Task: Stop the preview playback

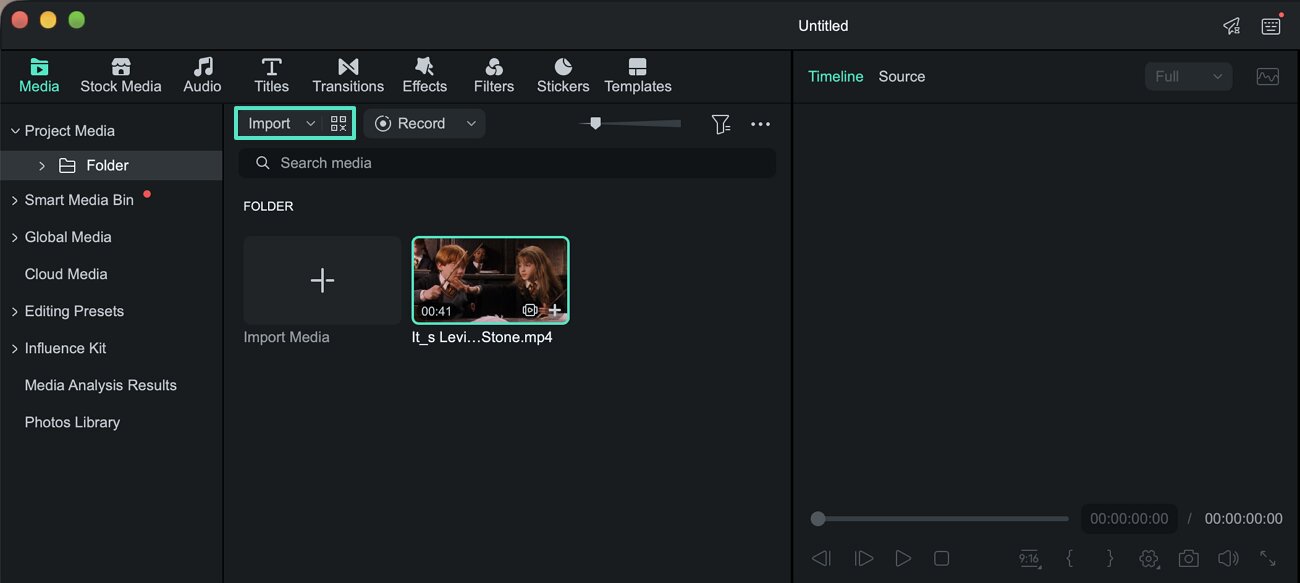Action: tap(941, 559)
